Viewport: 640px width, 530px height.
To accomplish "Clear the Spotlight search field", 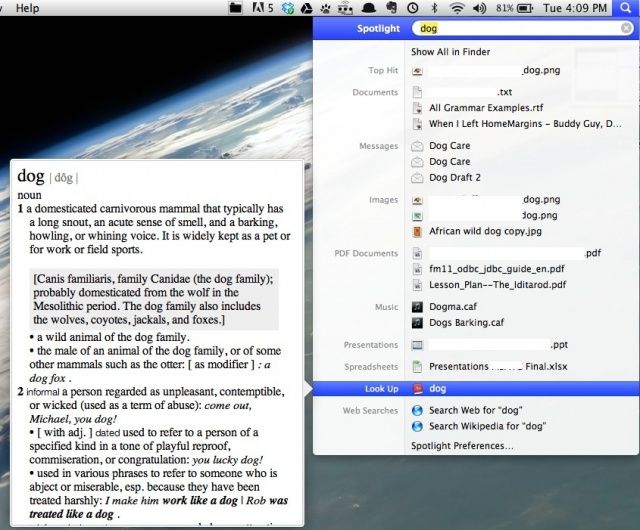I will click(626, 29).
